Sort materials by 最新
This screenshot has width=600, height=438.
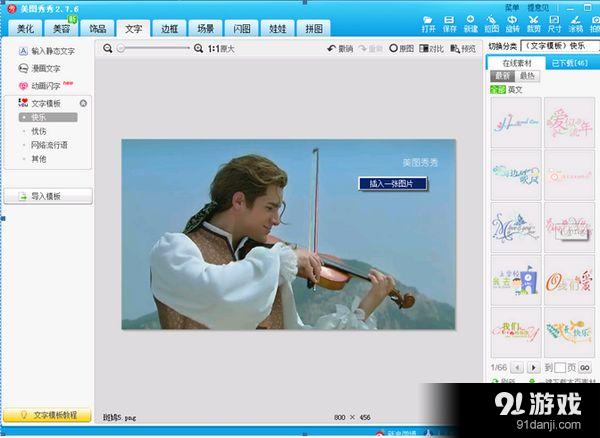click(x=502, y=76)
